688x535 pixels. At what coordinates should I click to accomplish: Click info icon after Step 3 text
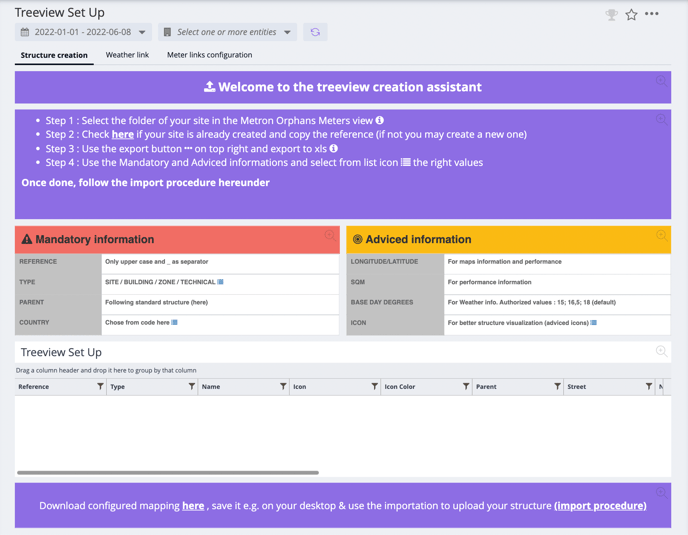click(334, 148)
